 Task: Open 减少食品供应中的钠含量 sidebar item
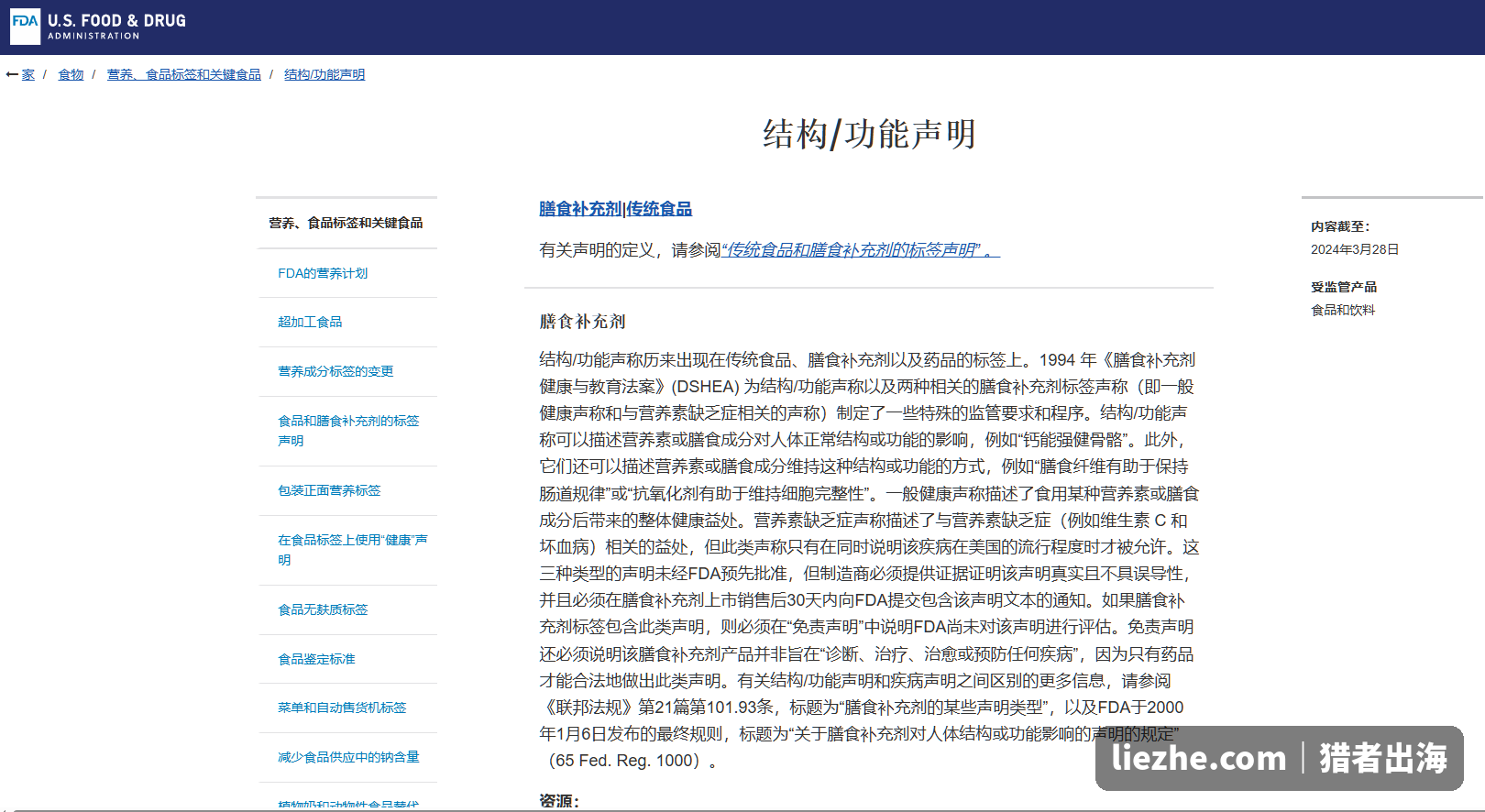348,757
